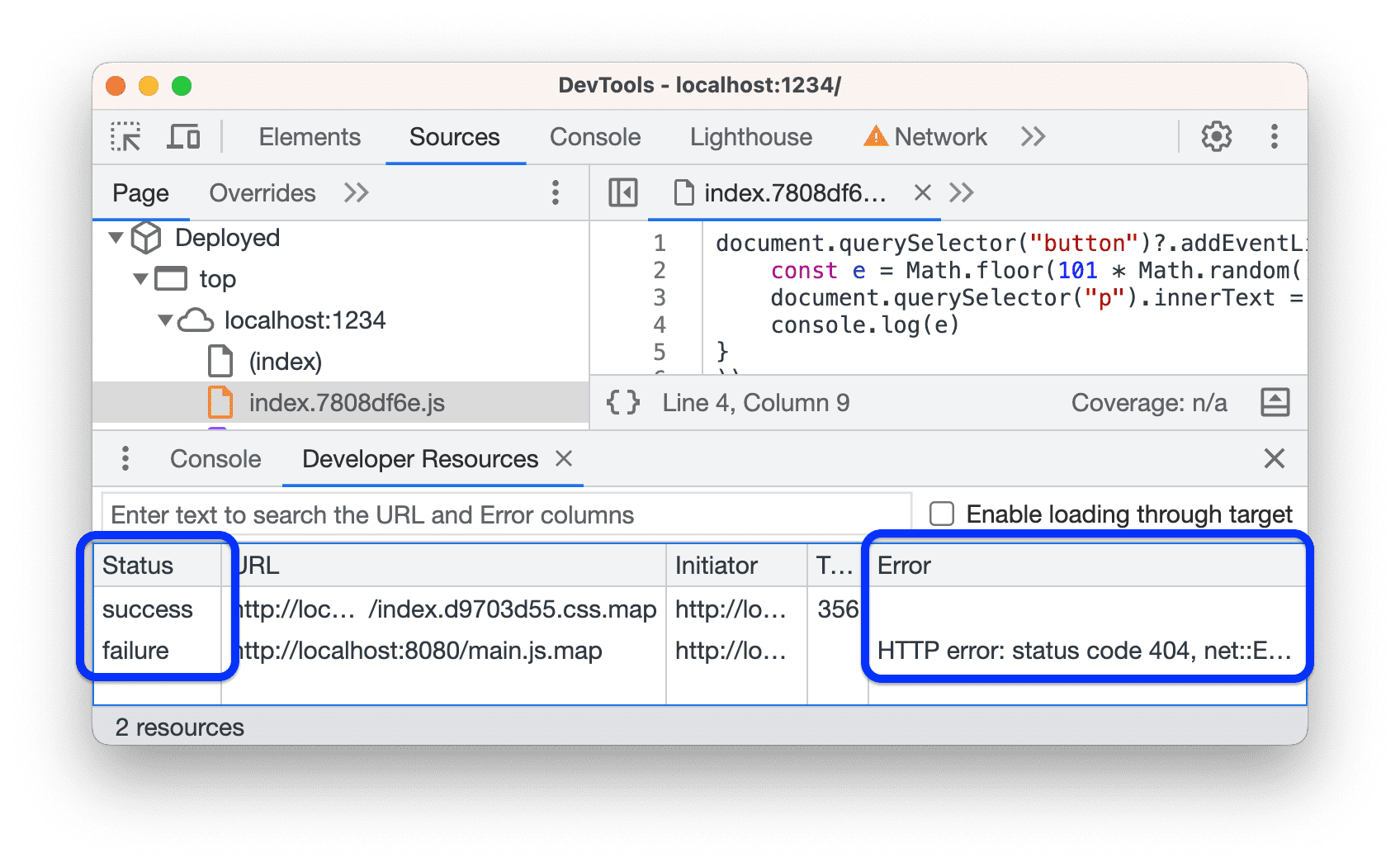Open DevTools settings gear
Screen dimensions: 1400x867
click(x=1216, y=136)
